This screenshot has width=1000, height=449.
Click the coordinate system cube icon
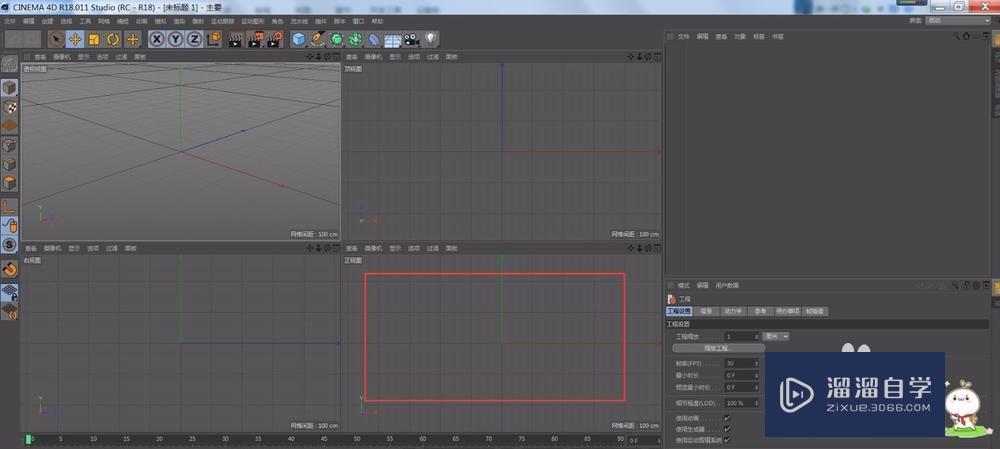pyautogui.click(x=214, y=40)
